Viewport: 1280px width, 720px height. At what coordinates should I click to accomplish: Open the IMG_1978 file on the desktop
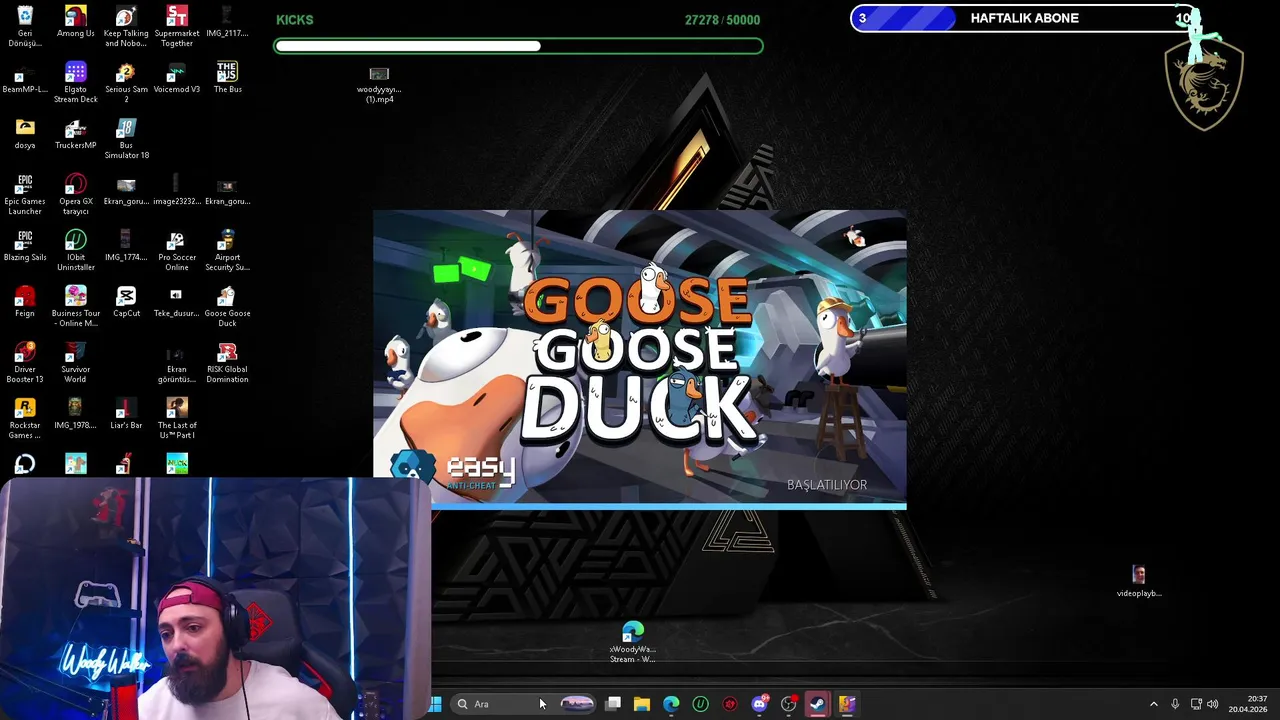pyautogui.click(x=75, y=414)
